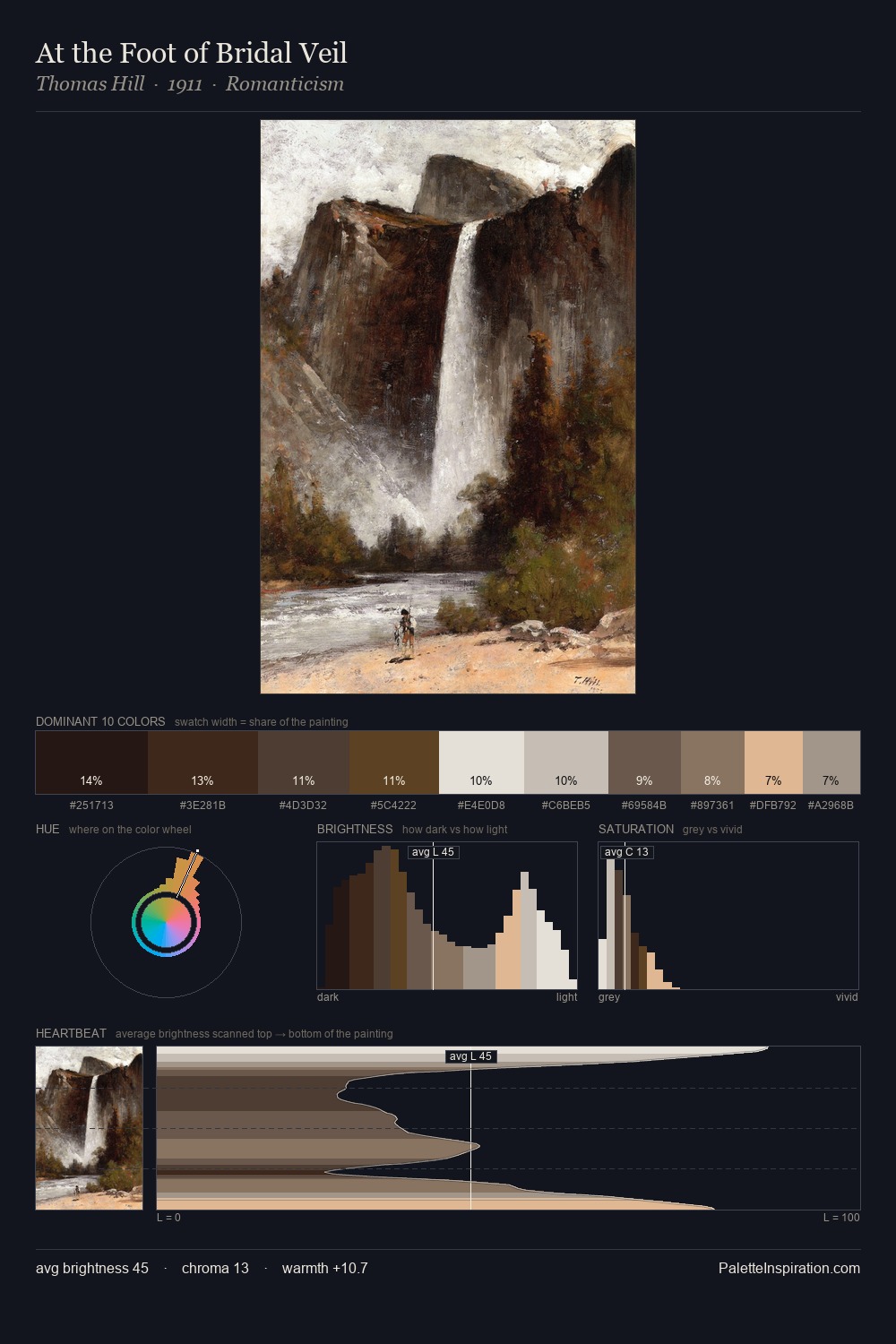Click the hex code #DFB792 text
Viewport: 896px width, 1344px height.
tap(773, 805)
